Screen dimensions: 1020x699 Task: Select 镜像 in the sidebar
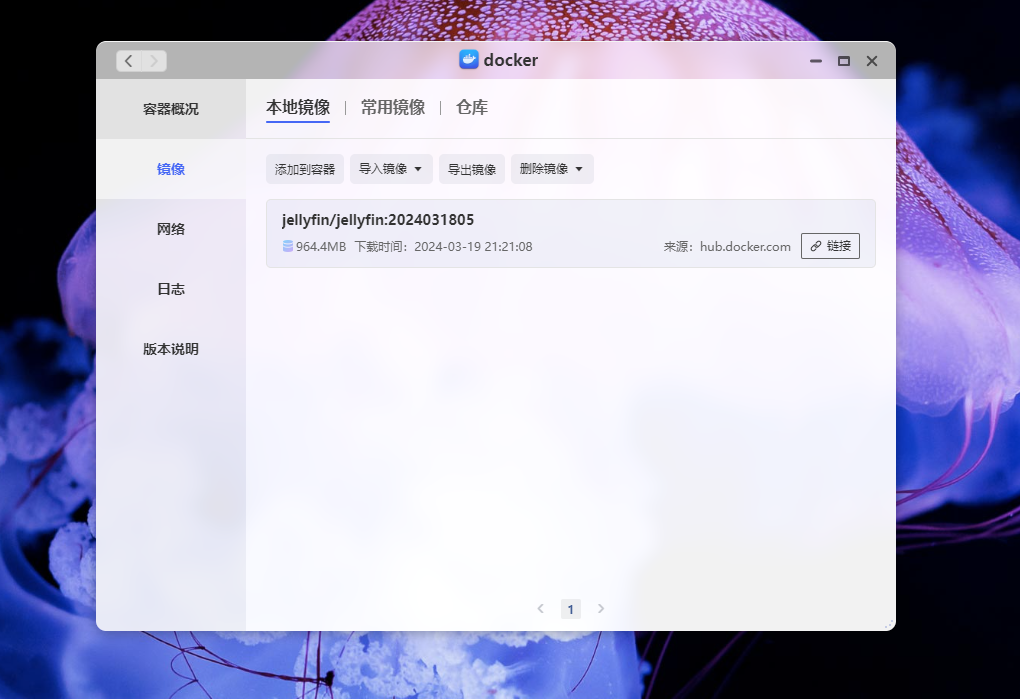[x=171, y=169]
